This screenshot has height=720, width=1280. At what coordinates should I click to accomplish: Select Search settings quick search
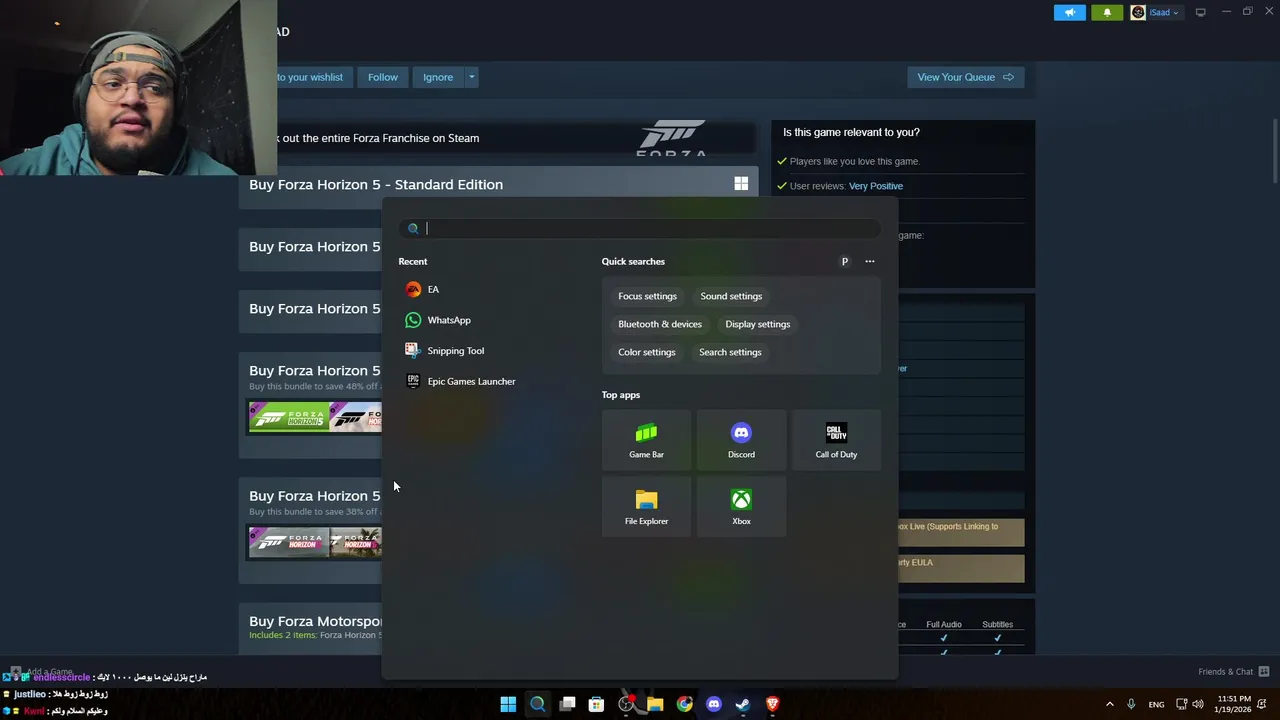pos(730,352)
